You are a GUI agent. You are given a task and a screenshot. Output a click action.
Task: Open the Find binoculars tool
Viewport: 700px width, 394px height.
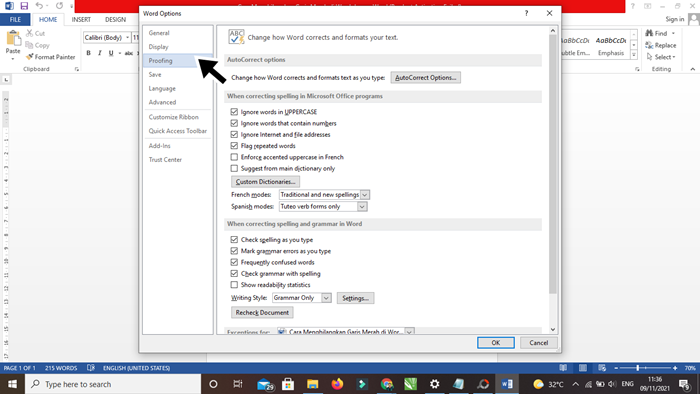click(649, 33)
